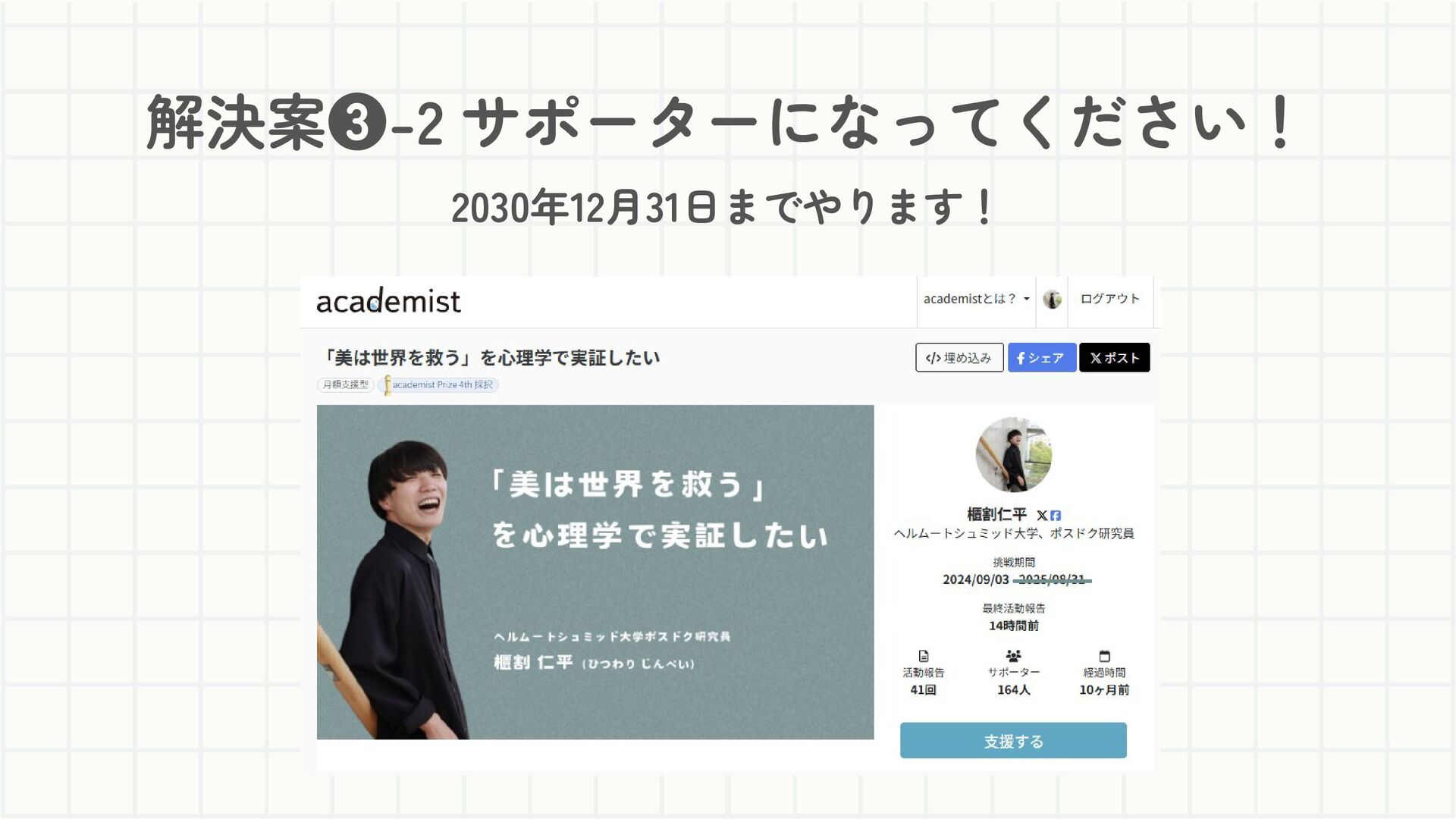Post to X with ポスト button
The height and width of the screenshot is (819, 1456).
click(1114, 357)
